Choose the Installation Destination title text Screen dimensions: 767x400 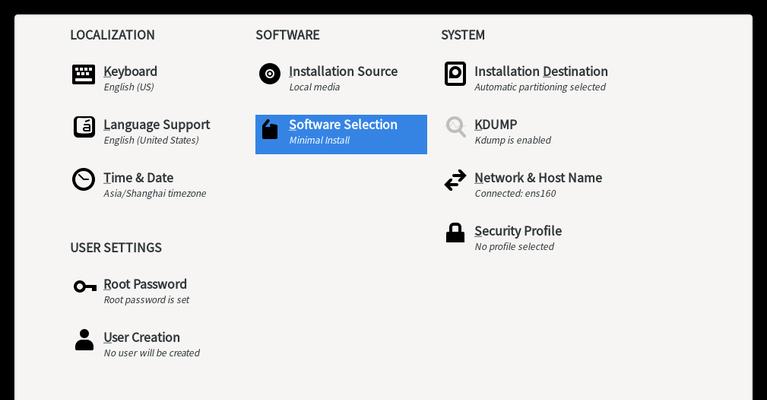point(541,71)
